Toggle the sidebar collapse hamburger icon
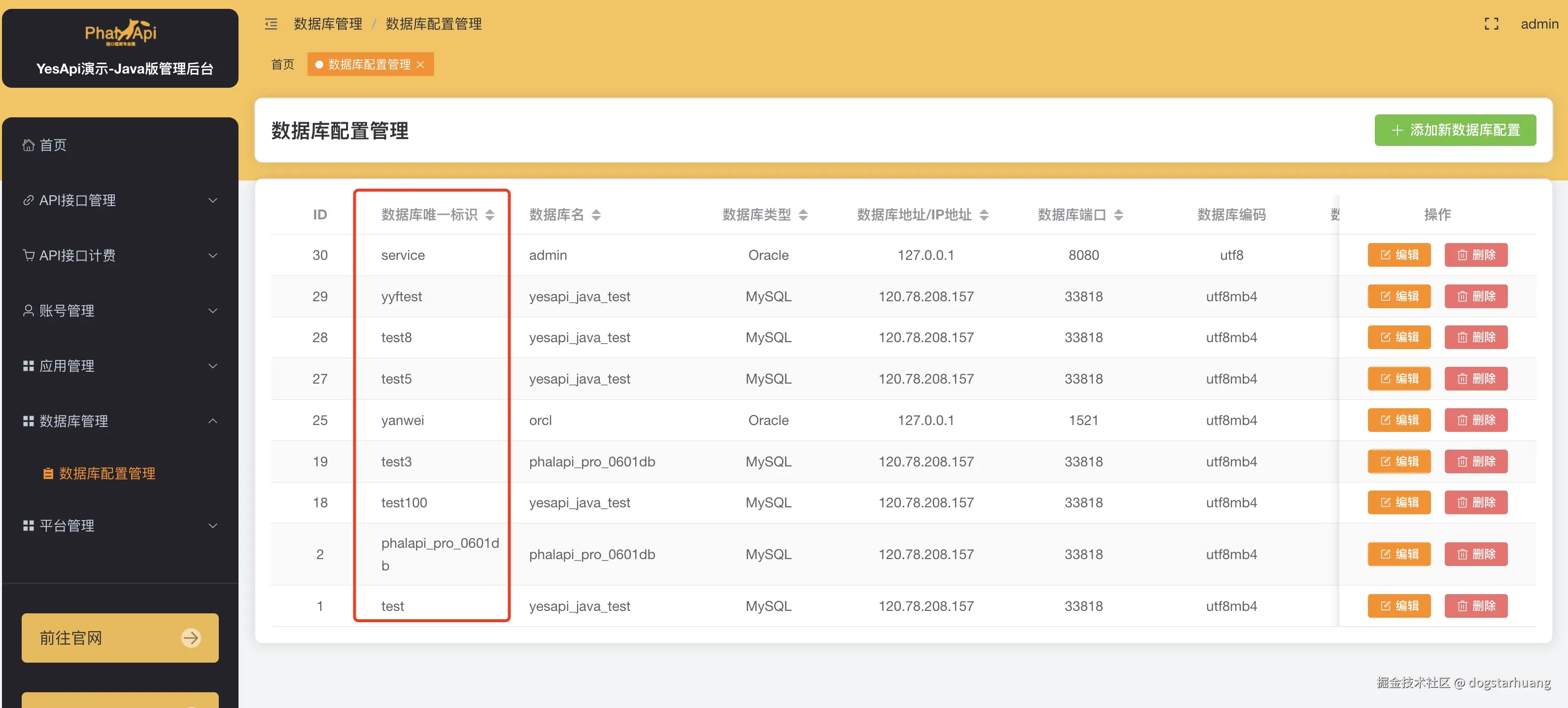 coord(271,24)
